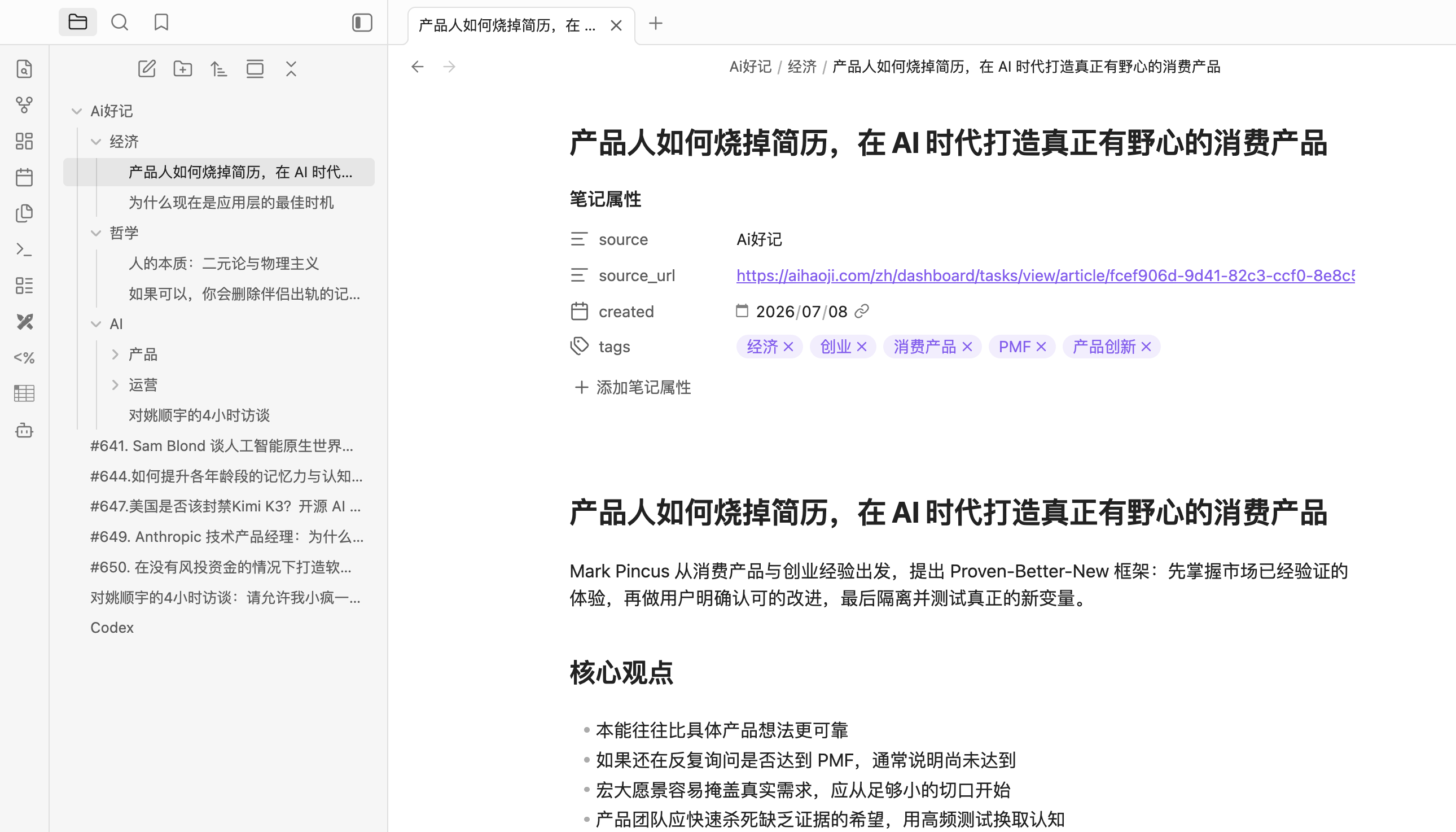The image size is (1456, 832).
Task: Collapse the AI folder
Action: (x=96, y=324)
